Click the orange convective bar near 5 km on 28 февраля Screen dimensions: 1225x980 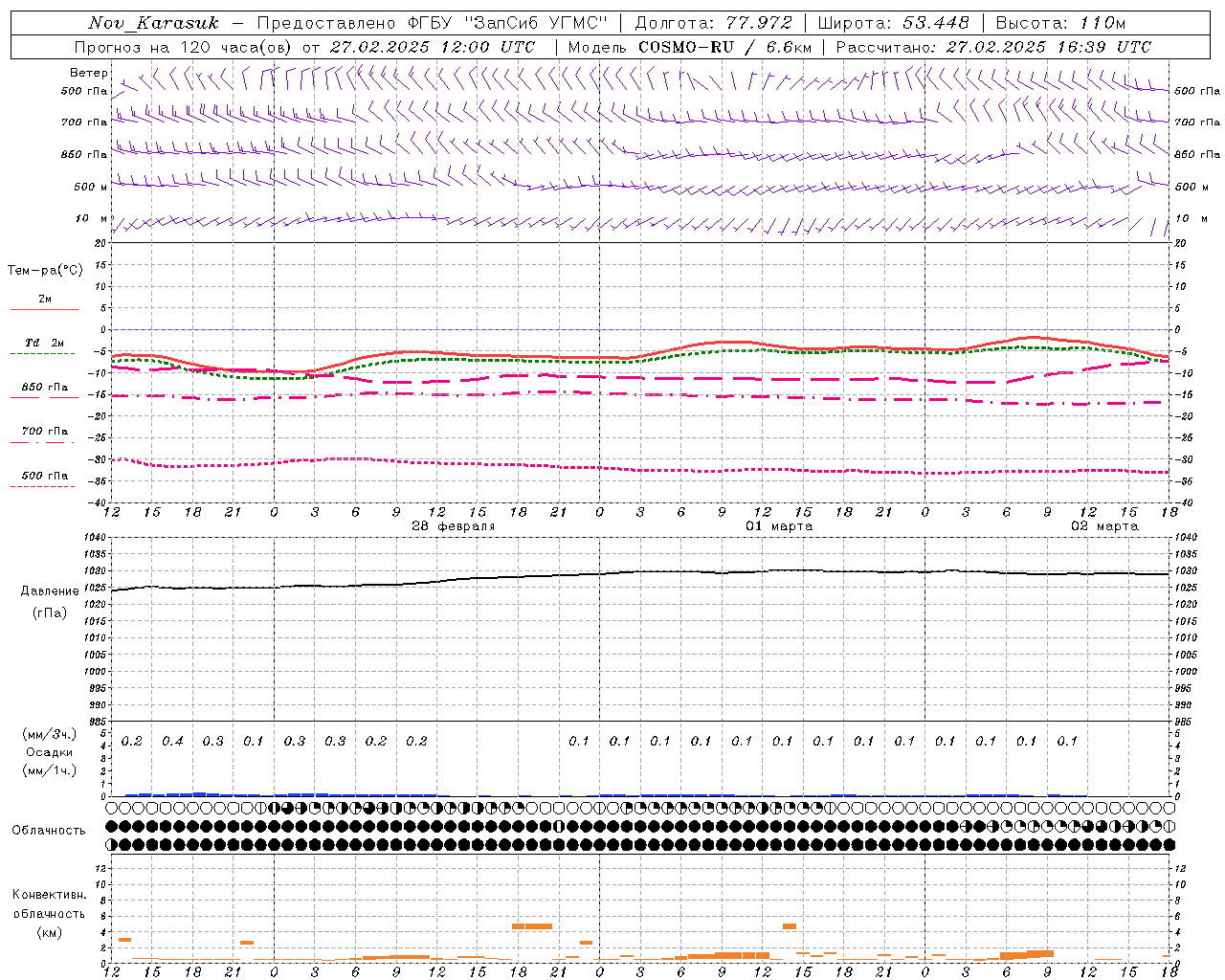point(532,926)
